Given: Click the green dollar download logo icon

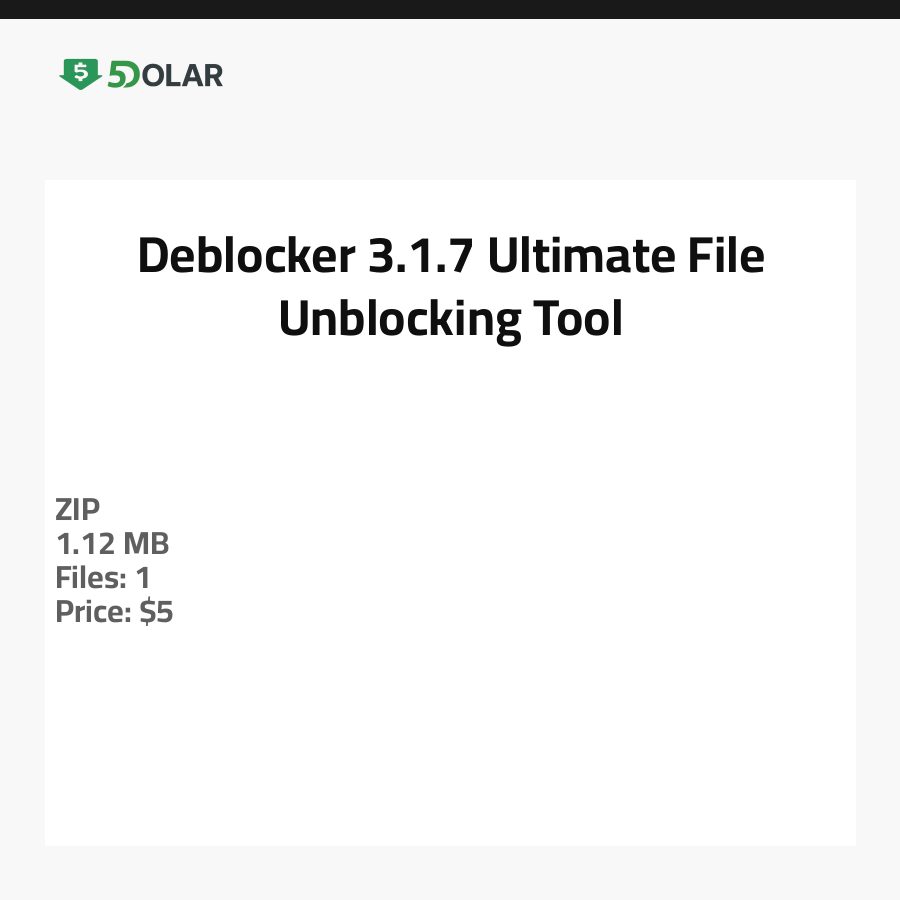Looking at the screenshot, I should (80, 74).
